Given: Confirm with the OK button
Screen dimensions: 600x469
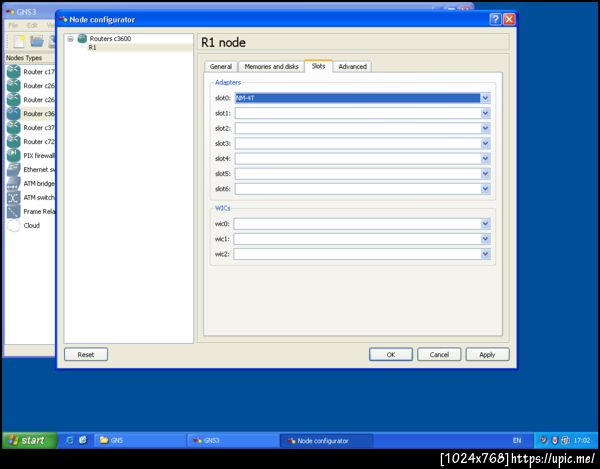Looking at the screenshot, I should click(391, 355).
